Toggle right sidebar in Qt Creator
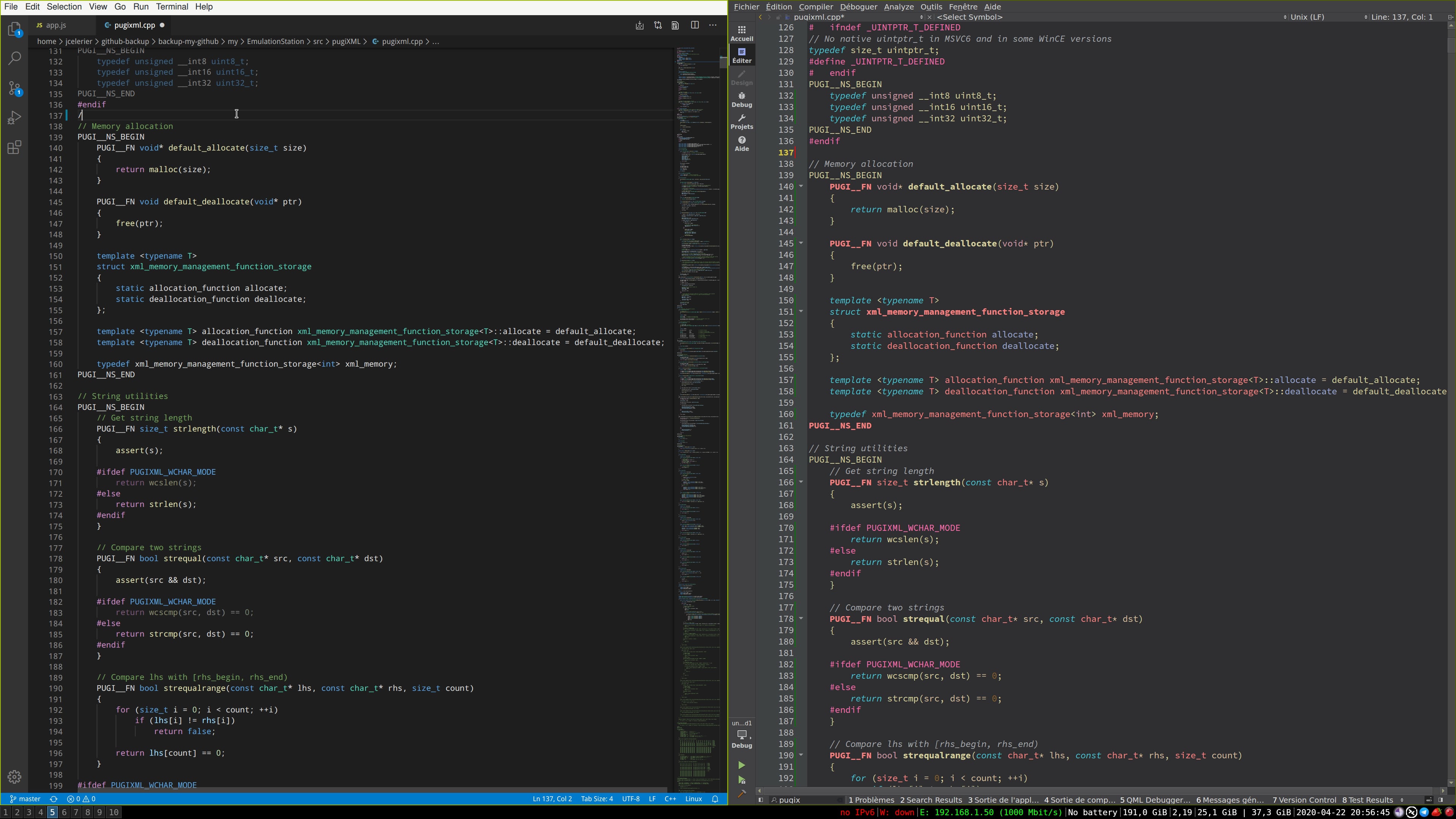Screen dimensions: 1456x819 point(1441,800)
